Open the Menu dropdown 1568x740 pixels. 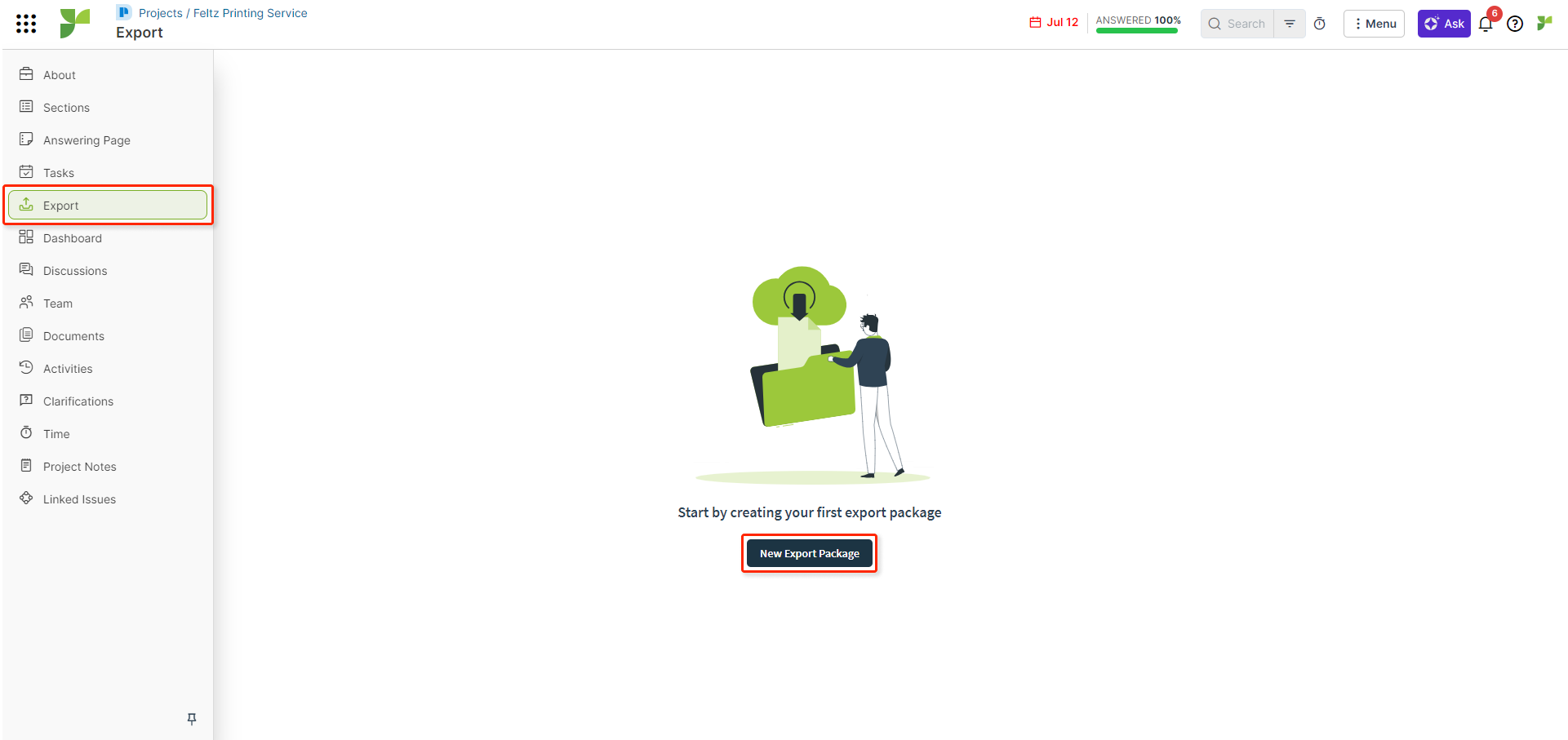coord(1375,24)
